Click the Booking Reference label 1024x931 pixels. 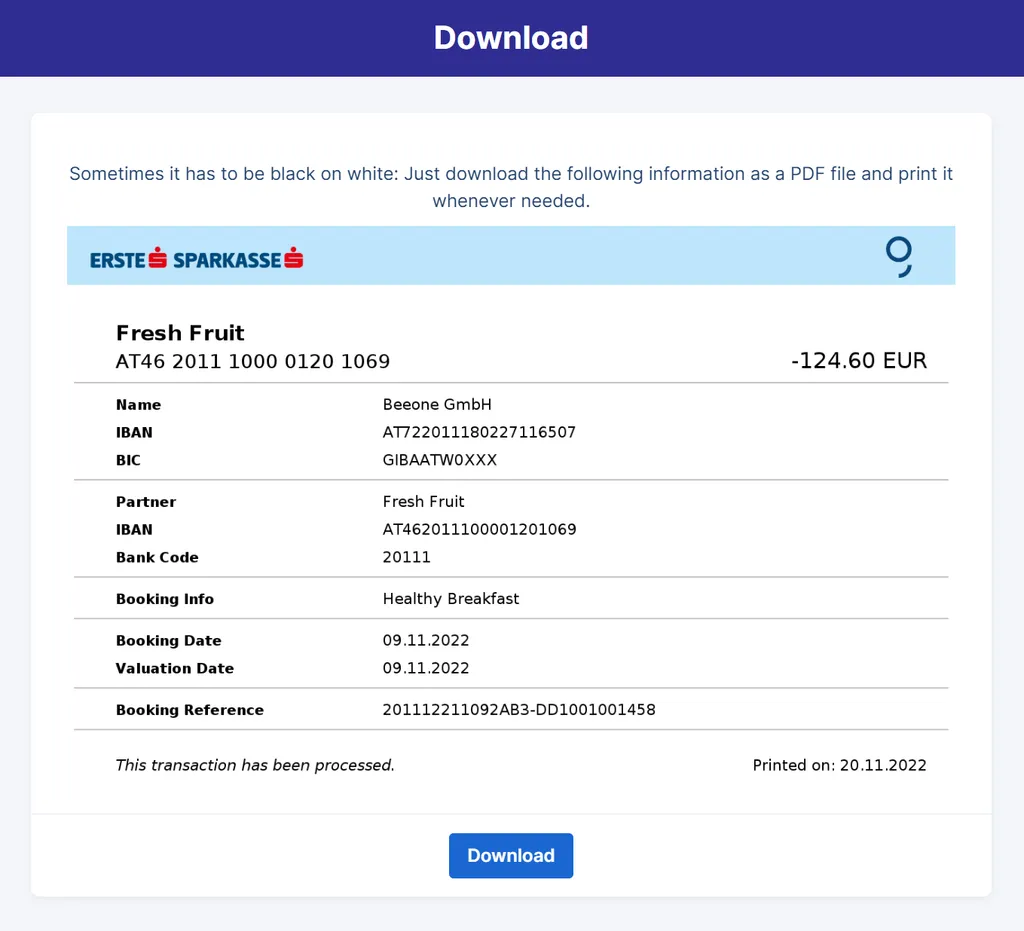pyautogui.click(x=190, y=710)
